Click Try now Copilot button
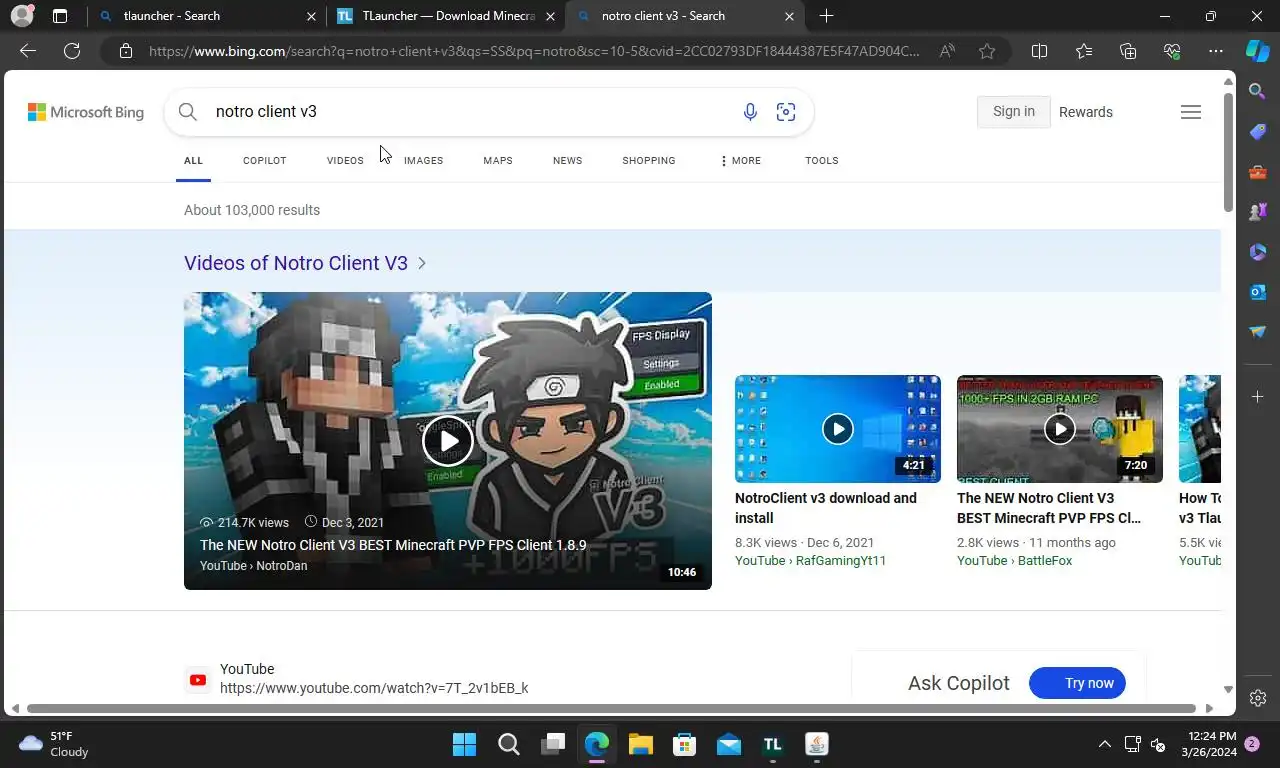The height and width of the screenshot is (768, 1280). (1077, 683)
